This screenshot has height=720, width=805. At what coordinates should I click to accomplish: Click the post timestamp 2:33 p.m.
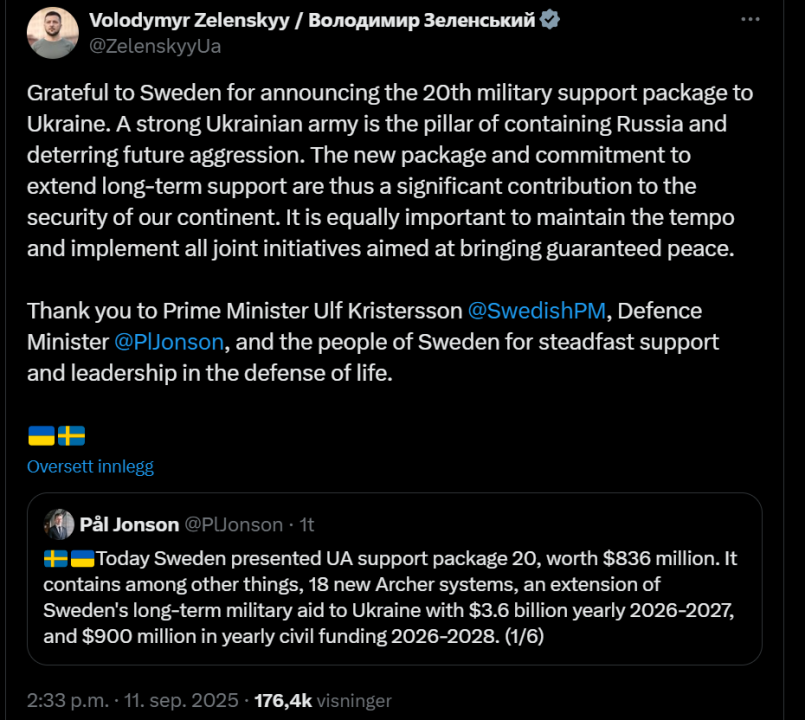[x=59, y=700]
